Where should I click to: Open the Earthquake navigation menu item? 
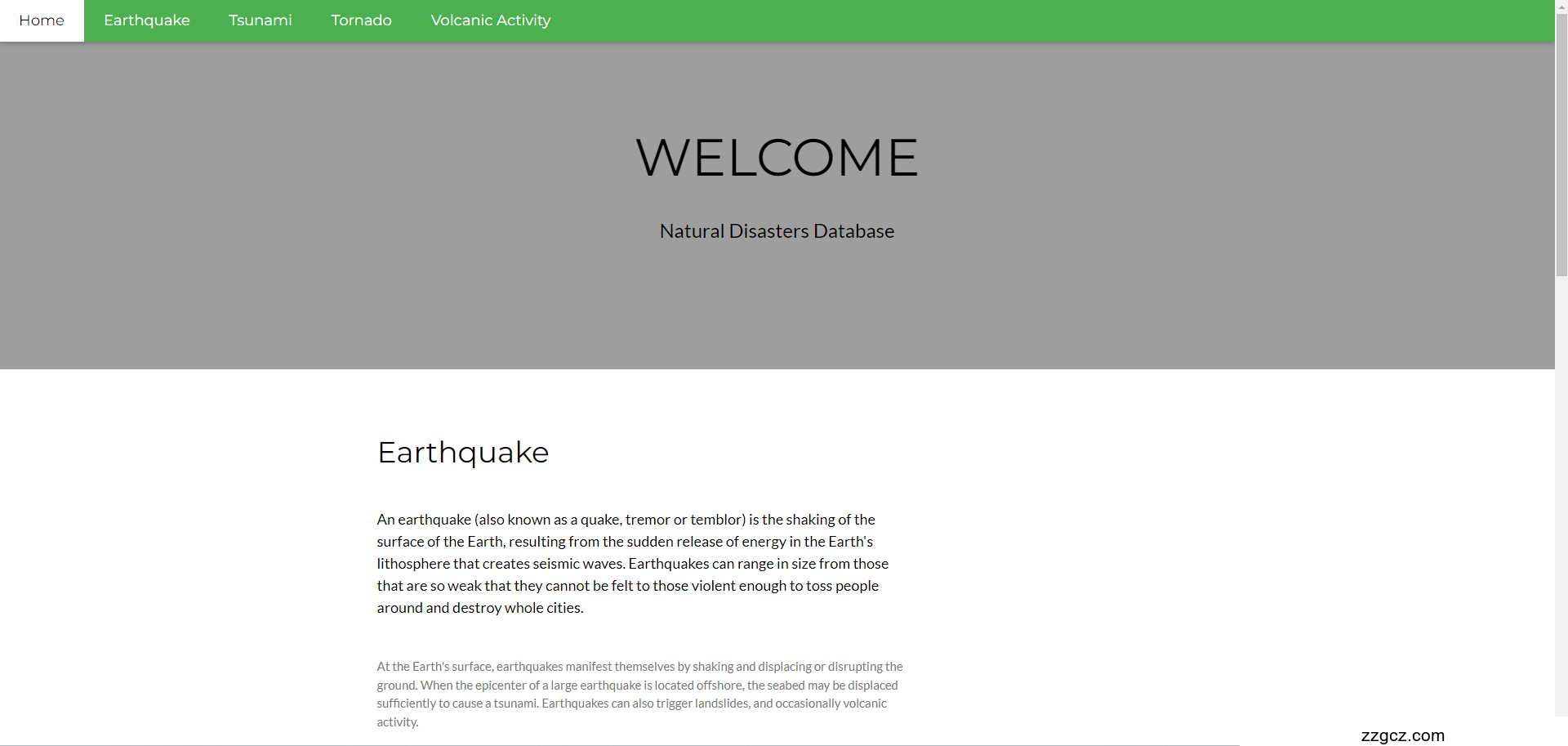click(147, 20)
